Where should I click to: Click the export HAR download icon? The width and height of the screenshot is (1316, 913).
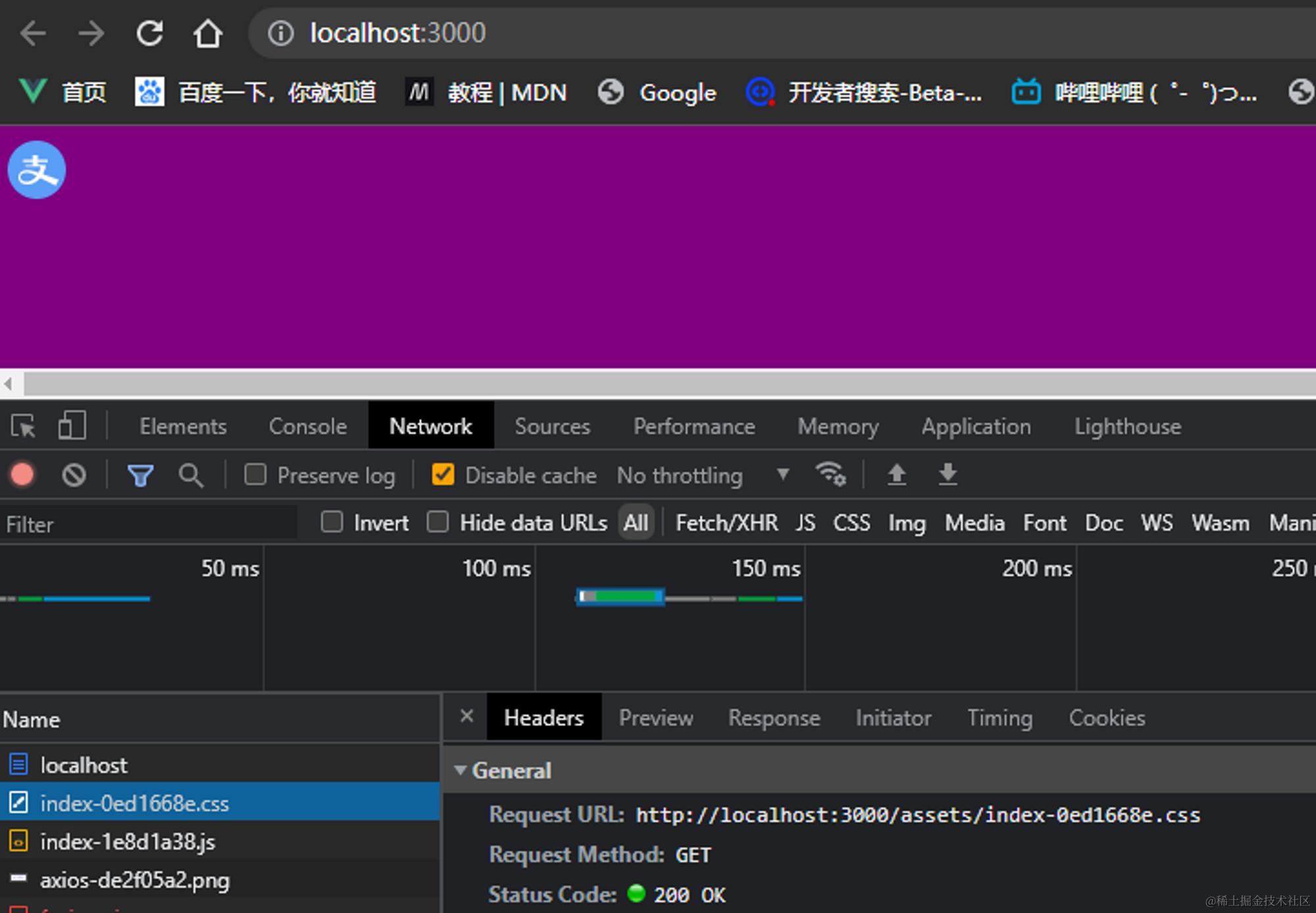pos(948,474)
